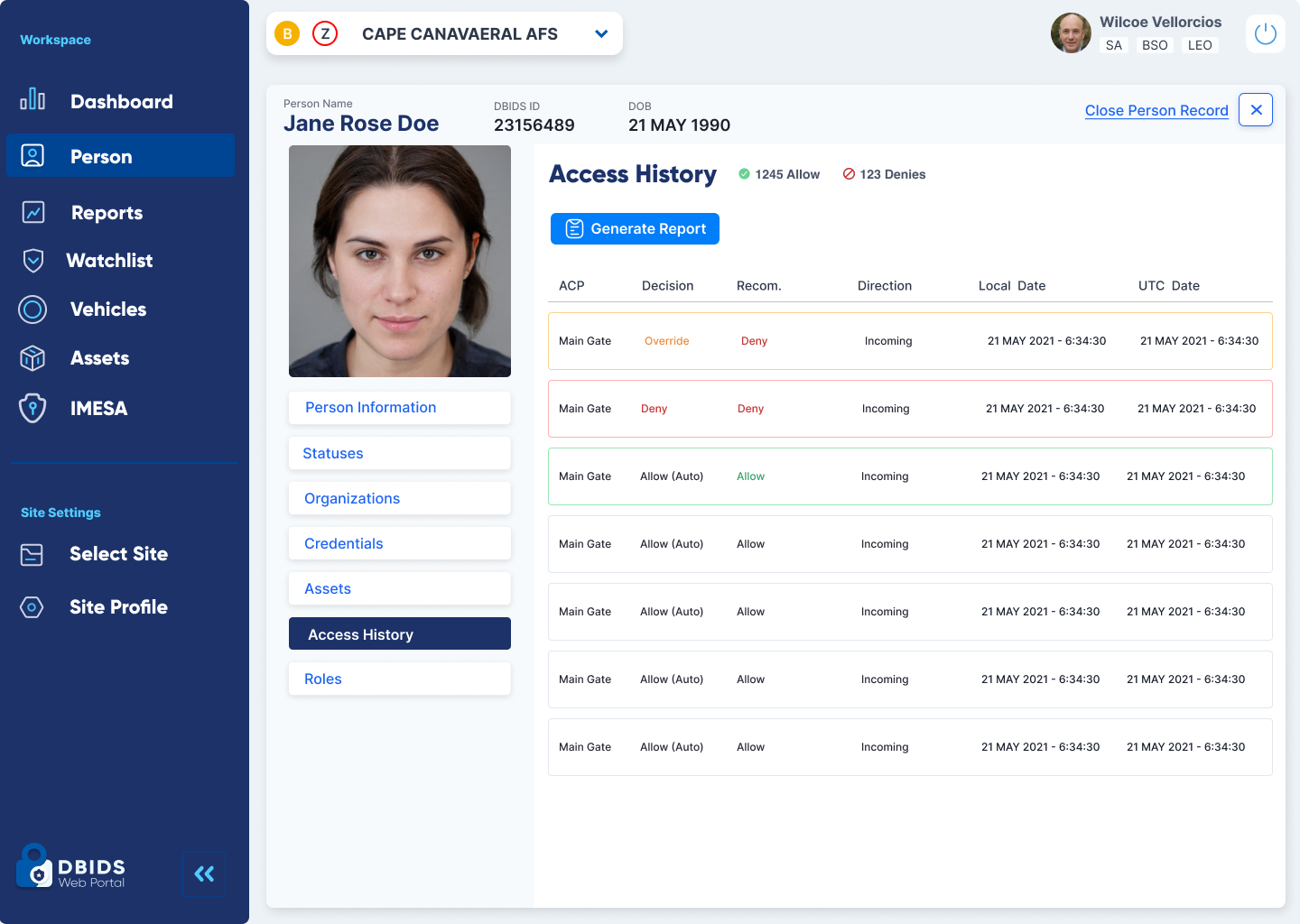1300x924 pixels.
Task: Click the Reports chart icon
Action: tap(33, 212)
